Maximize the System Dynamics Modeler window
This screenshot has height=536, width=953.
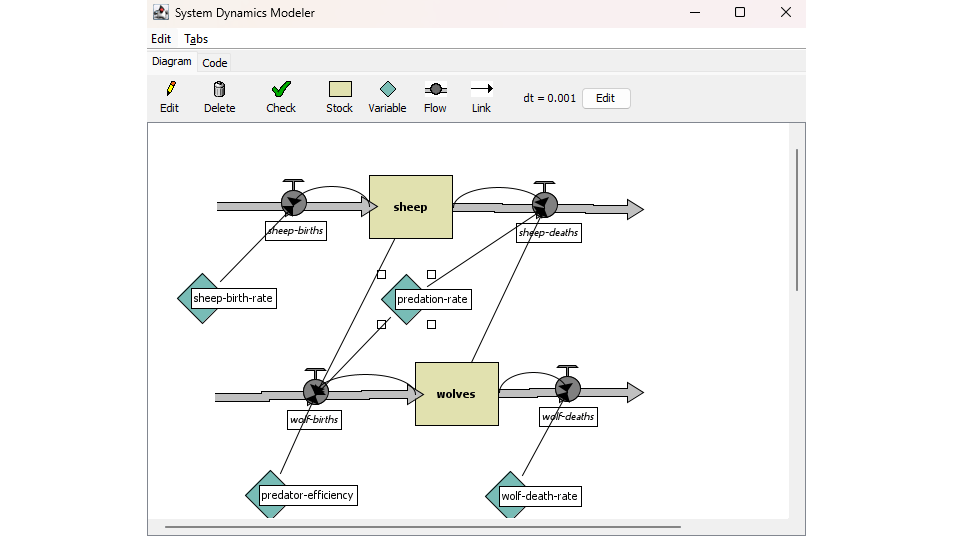click(x=740, y=12)
